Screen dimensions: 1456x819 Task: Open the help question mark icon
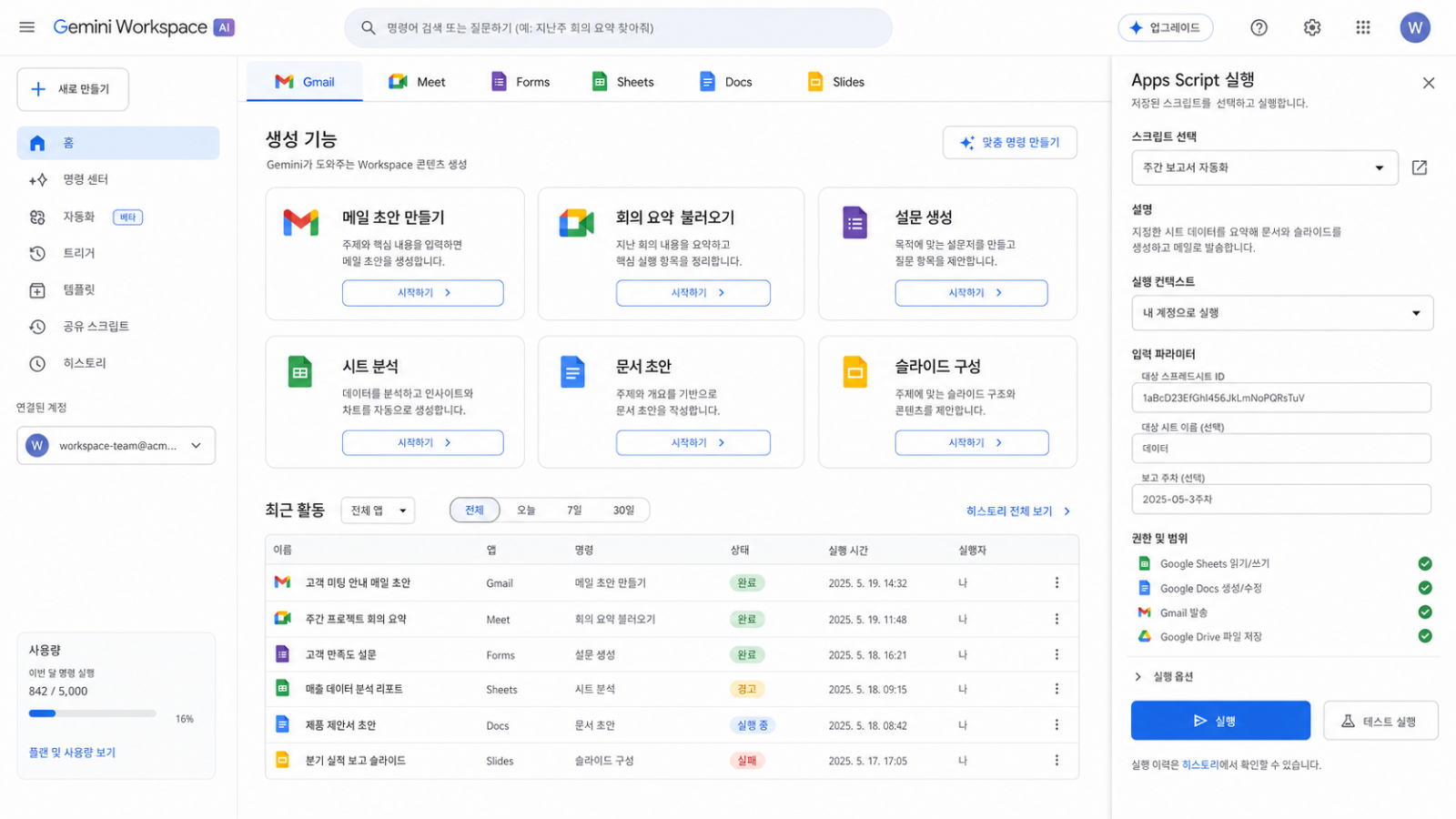point(1259,27)
